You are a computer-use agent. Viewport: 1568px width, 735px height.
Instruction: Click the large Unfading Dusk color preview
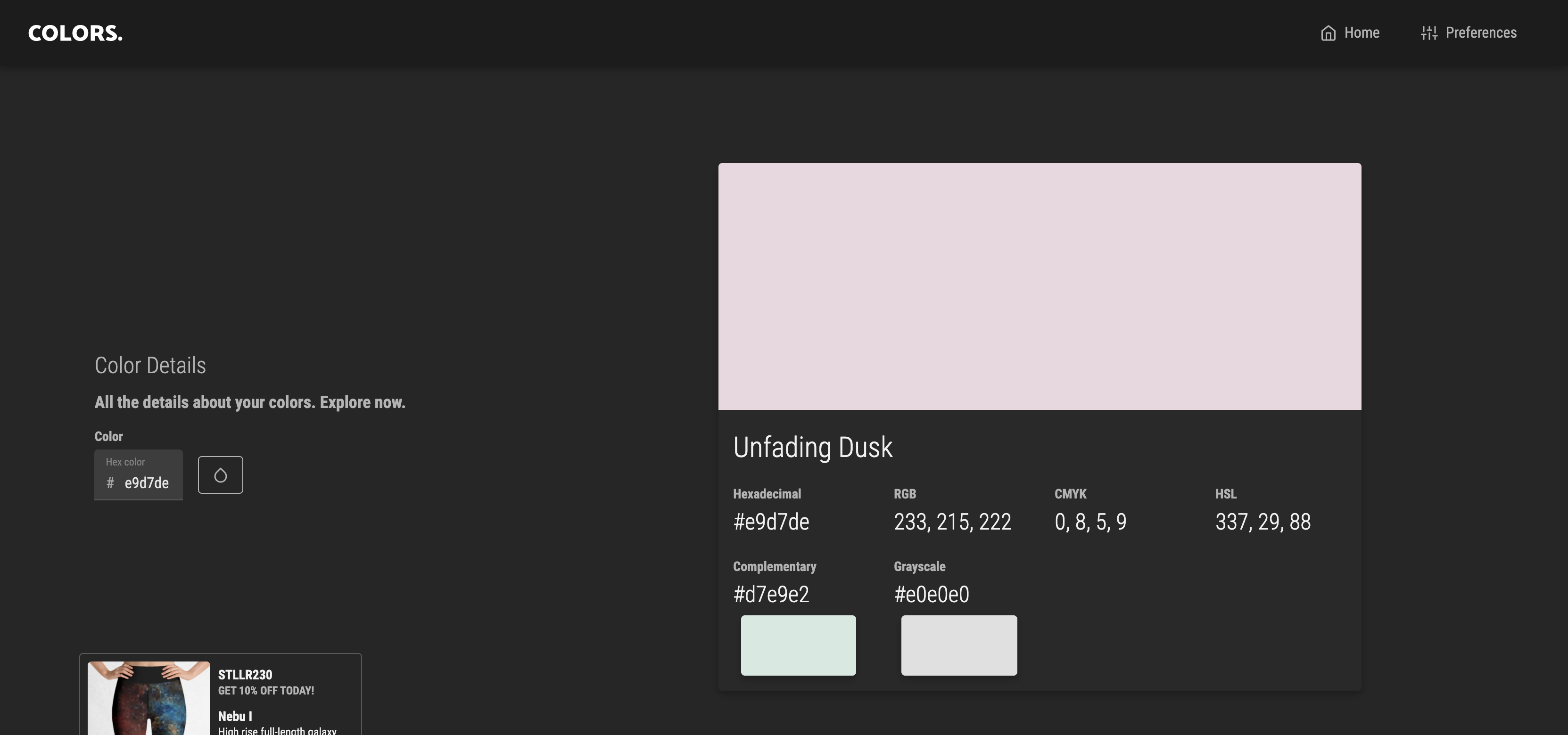pos(1039,286)
